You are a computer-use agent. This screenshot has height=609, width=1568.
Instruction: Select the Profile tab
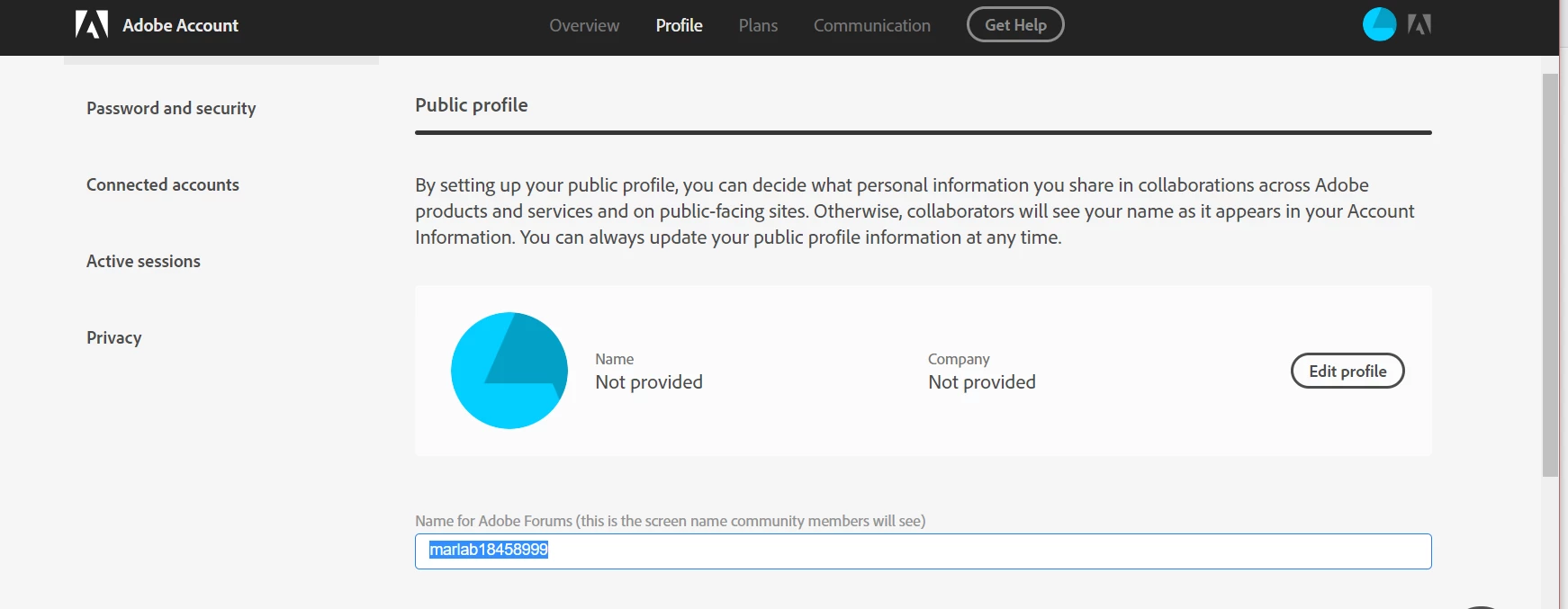(679, 25)
